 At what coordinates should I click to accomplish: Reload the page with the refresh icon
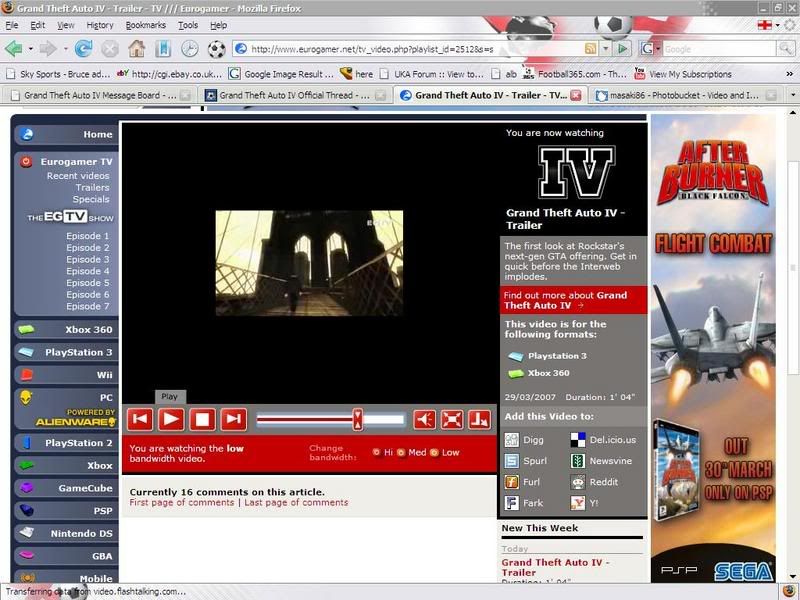coord(83,49)
